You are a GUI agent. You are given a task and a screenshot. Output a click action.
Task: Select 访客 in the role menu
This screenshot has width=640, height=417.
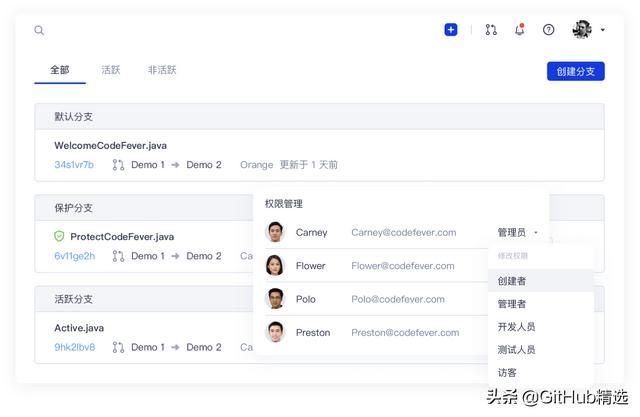[540, 372]
